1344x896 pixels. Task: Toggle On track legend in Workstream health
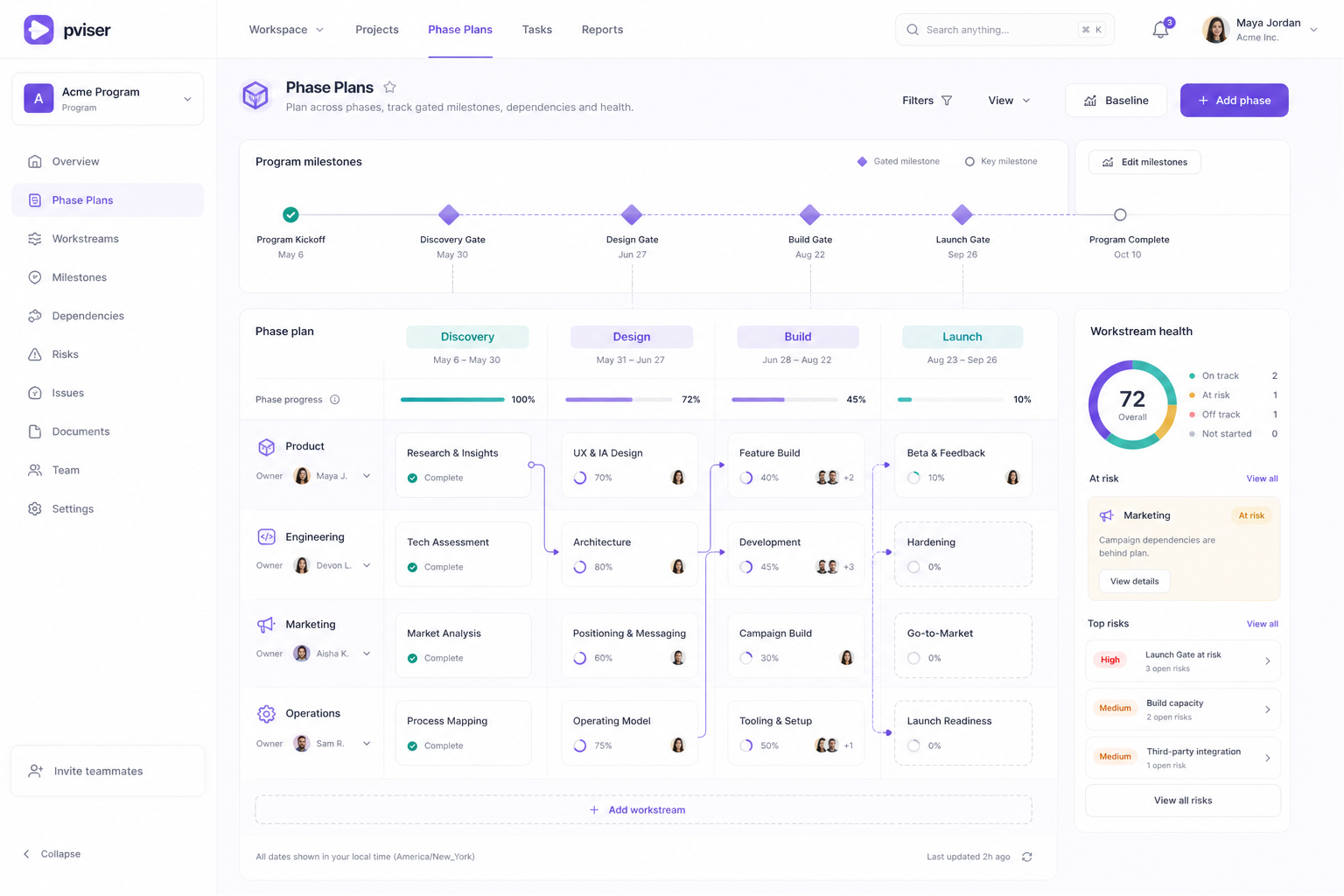click(x=1233, y=376)
